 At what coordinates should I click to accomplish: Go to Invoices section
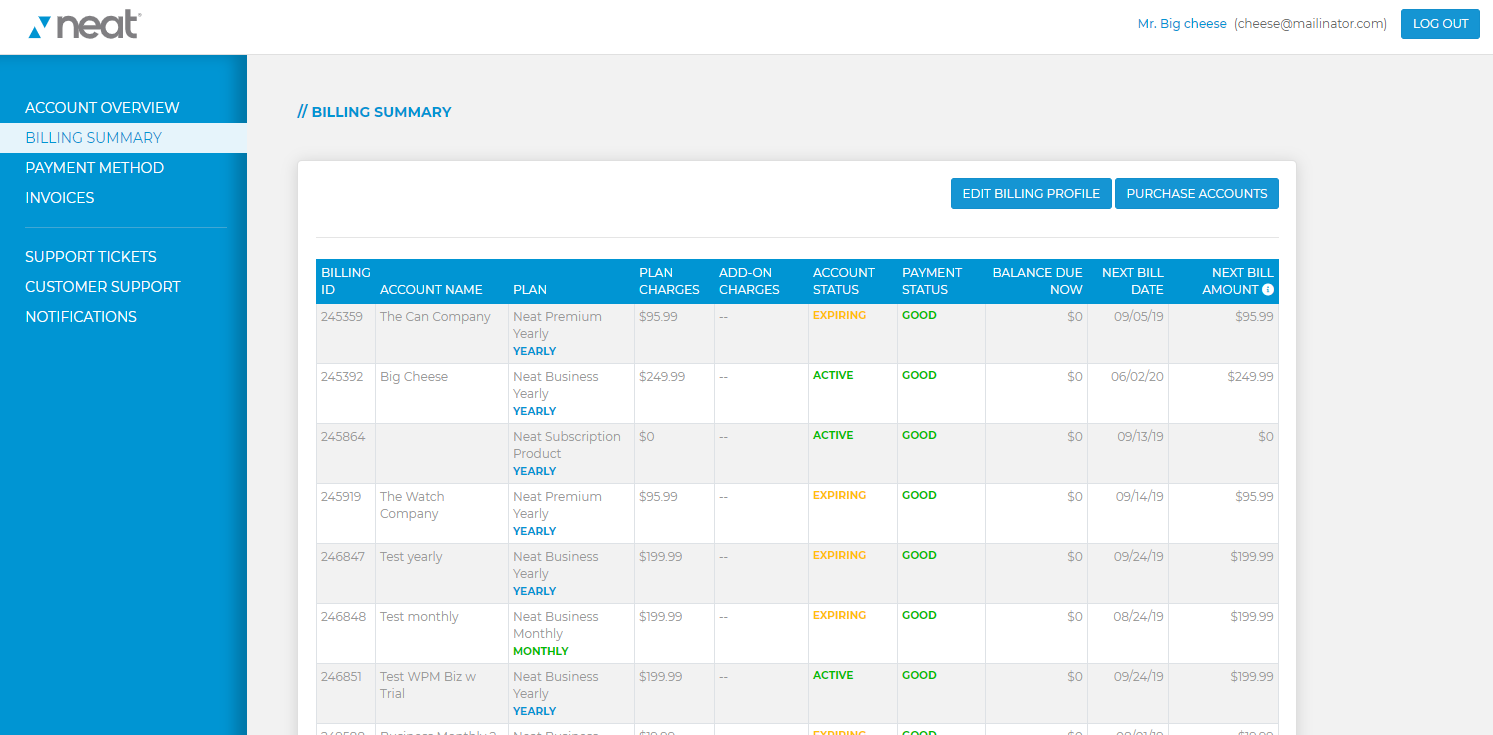(60, 198)
